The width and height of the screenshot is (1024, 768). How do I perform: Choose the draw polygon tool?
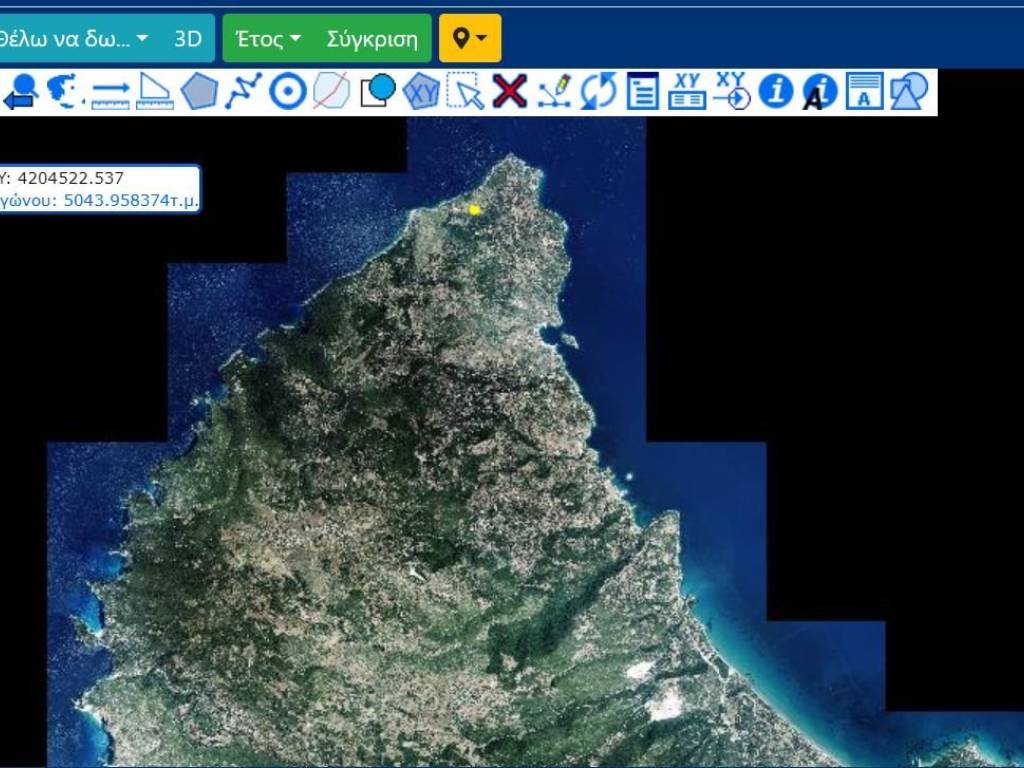[x=199, y=92]
